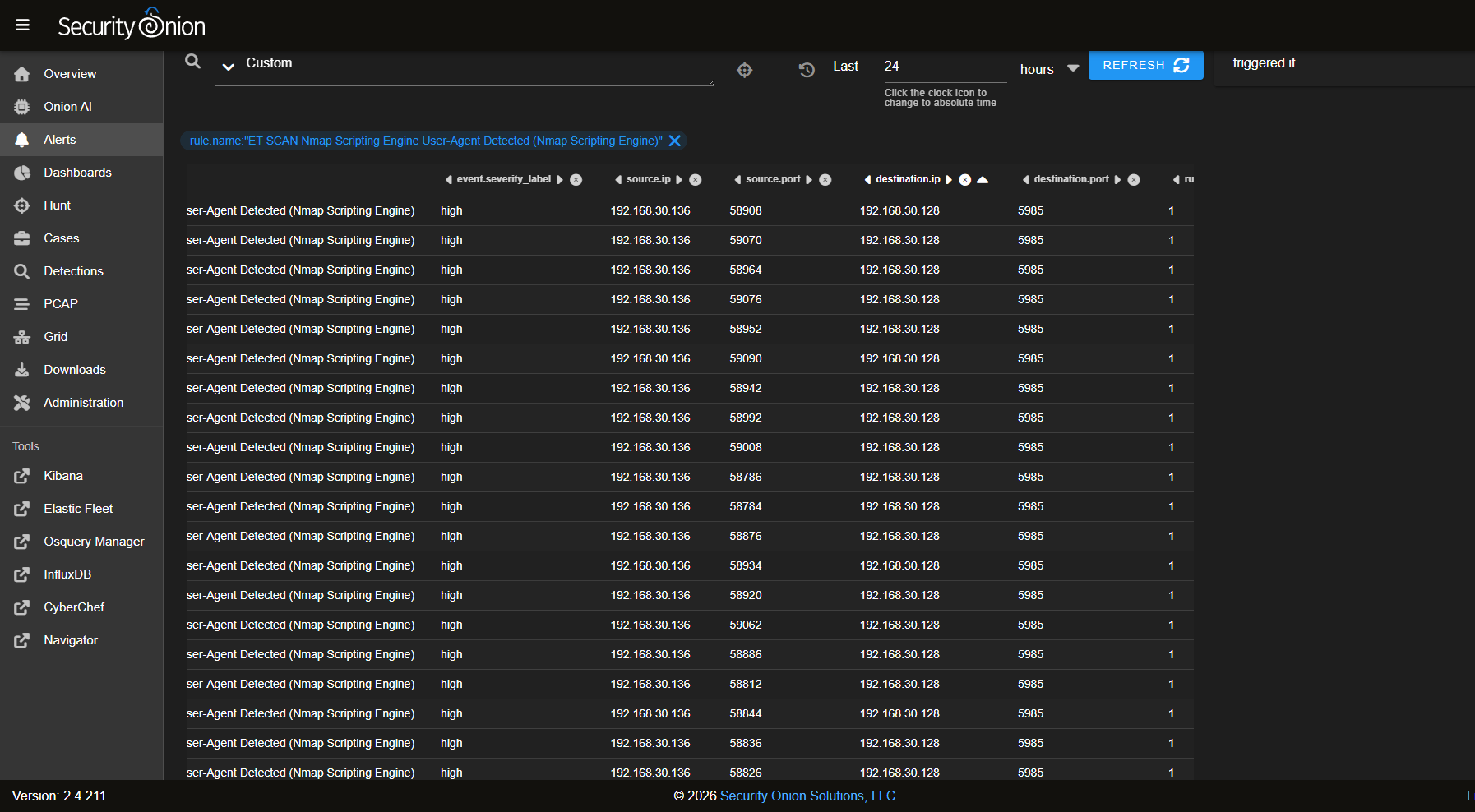The width and height of the screenshot is (1475, 812).
Task: Open Onion AI in the sidebar
Action: pyautogui.click(x=81, y=107)
